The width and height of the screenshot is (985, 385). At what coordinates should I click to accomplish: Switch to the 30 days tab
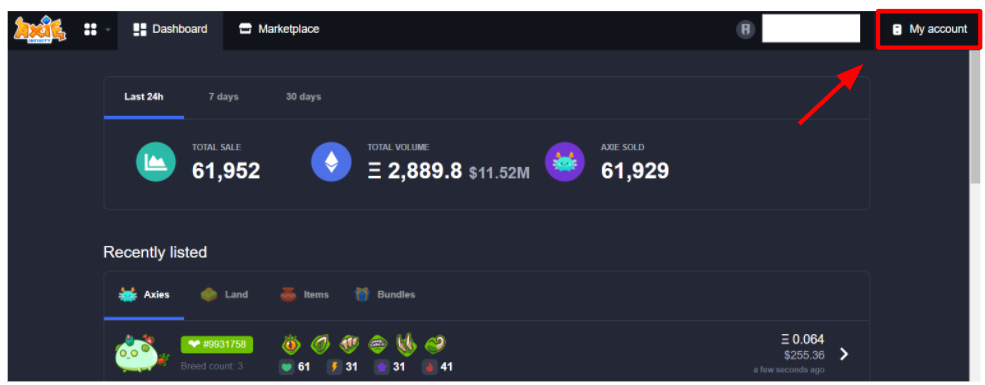(303, 97)
